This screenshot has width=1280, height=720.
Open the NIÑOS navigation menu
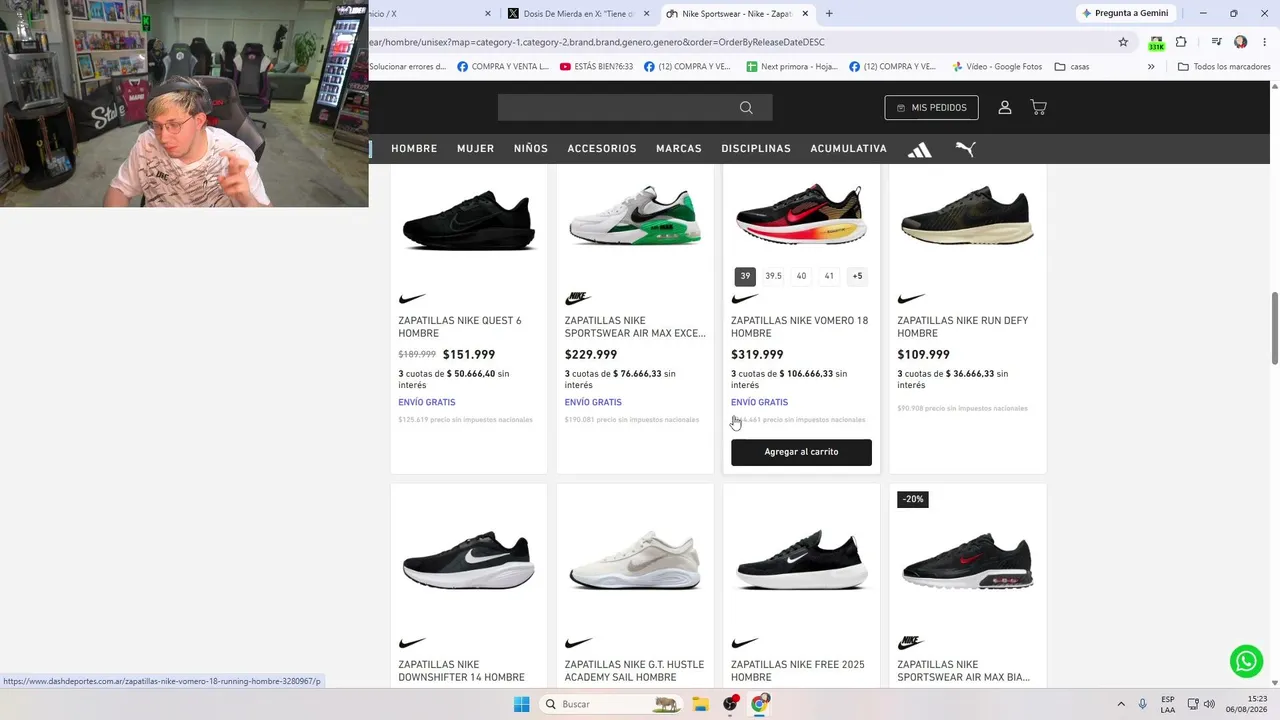pyautogui.click(x=531, y=149)
